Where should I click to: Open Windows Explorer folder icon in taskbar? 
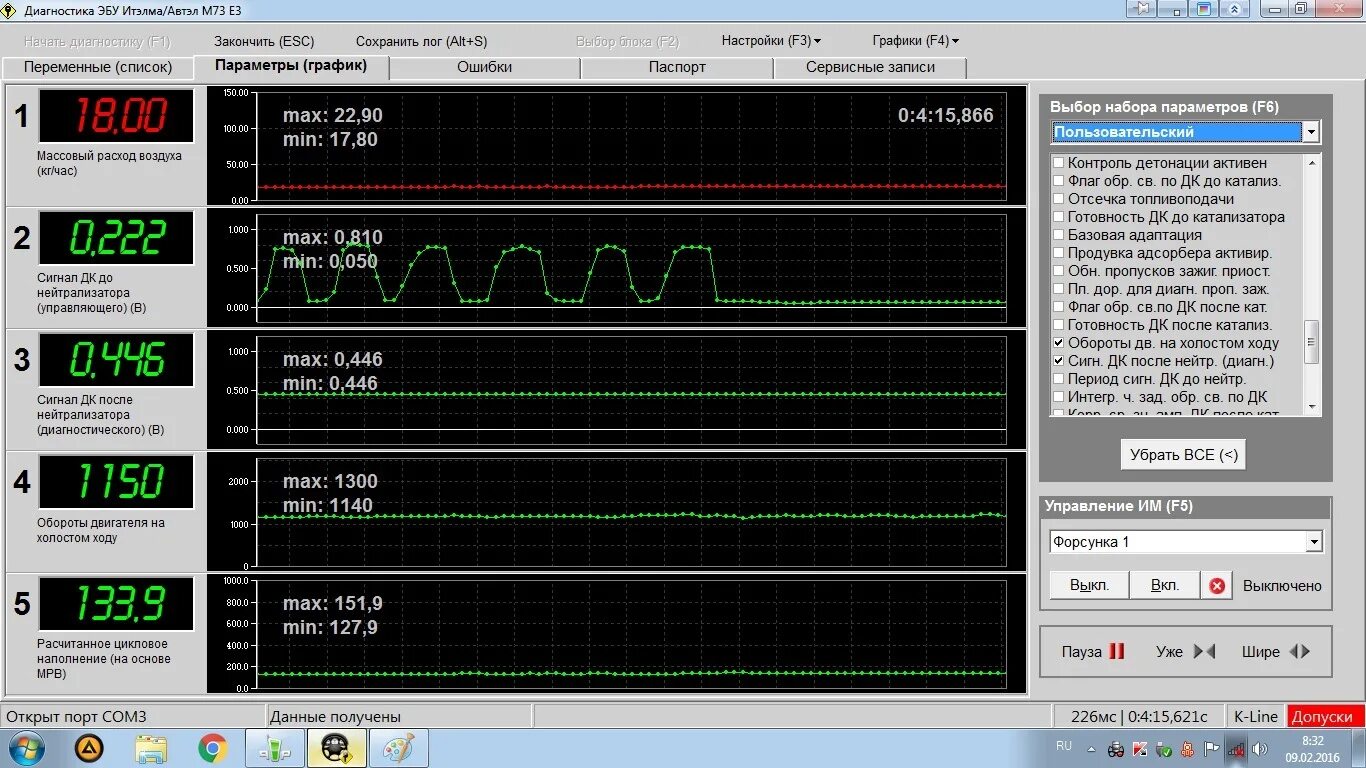pyautogui.click(x=152, y=748)
